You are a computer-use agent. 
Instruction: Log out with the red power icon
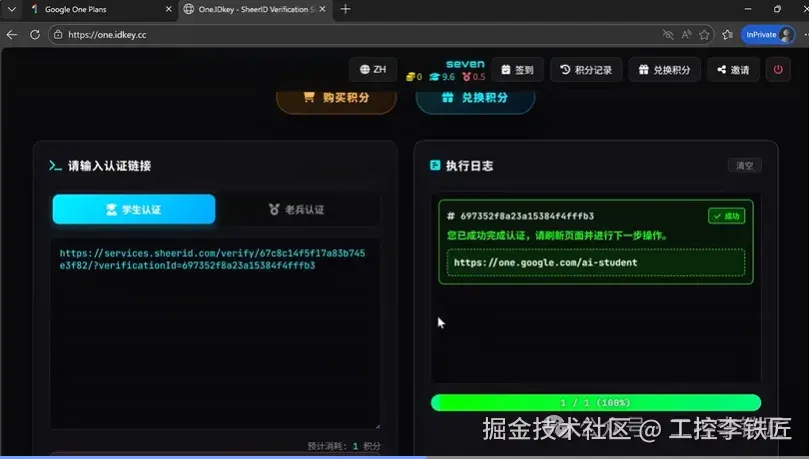778,70
